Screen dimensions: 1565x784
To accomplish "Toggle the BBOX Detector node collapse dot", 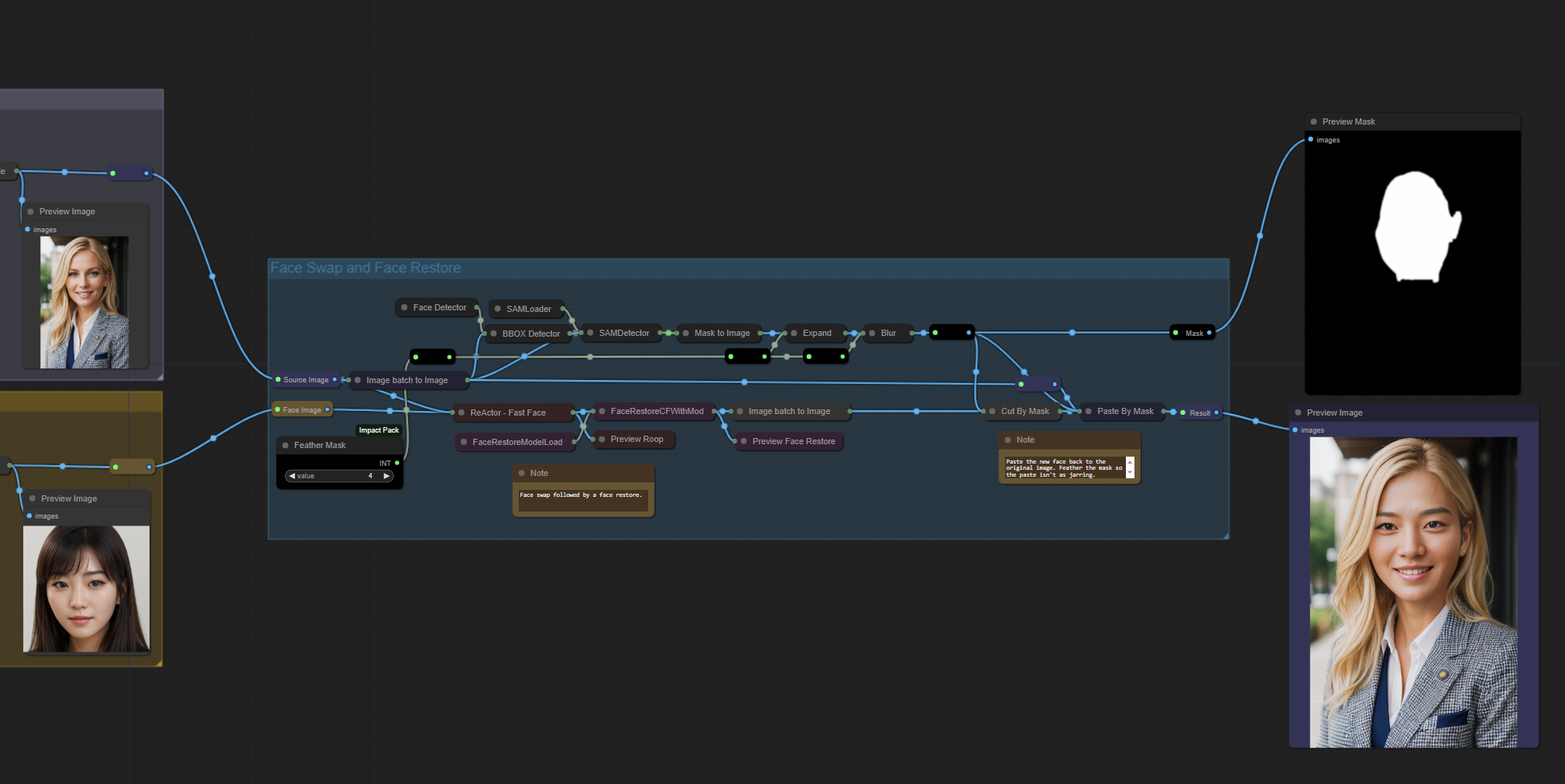I will click(493, 334).
